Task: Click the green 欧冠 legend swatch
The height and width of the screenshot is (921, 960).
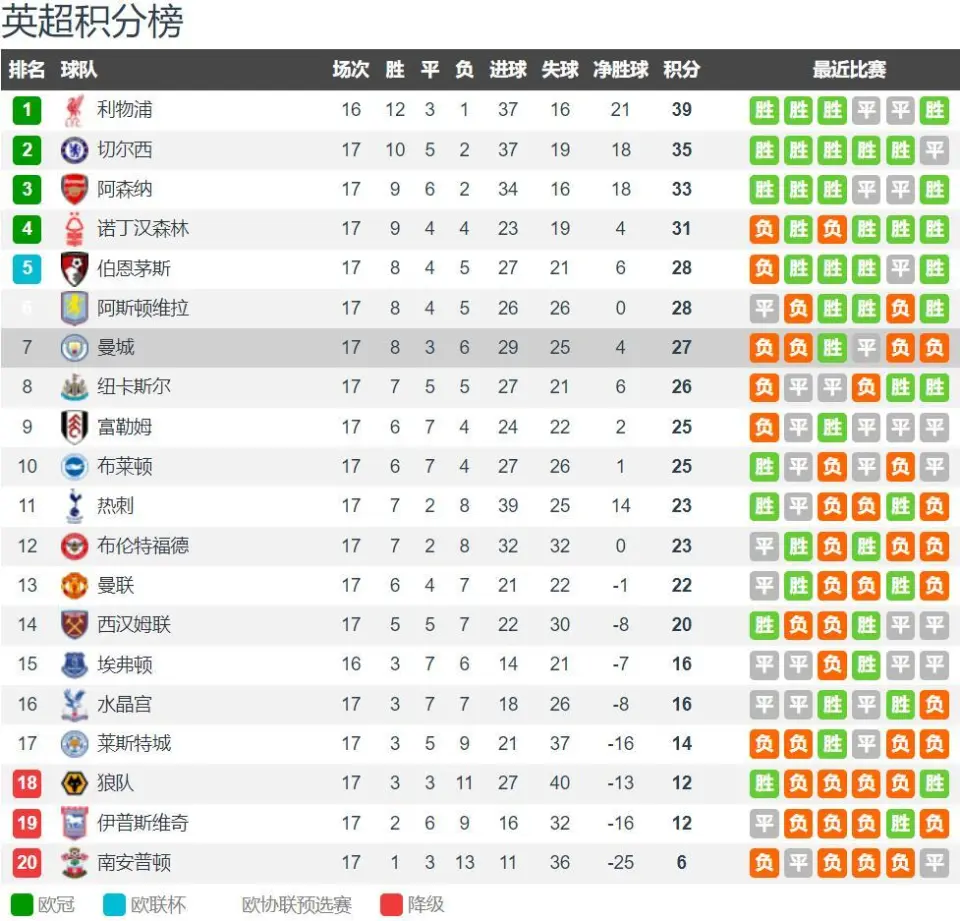Action: (22, 904)
